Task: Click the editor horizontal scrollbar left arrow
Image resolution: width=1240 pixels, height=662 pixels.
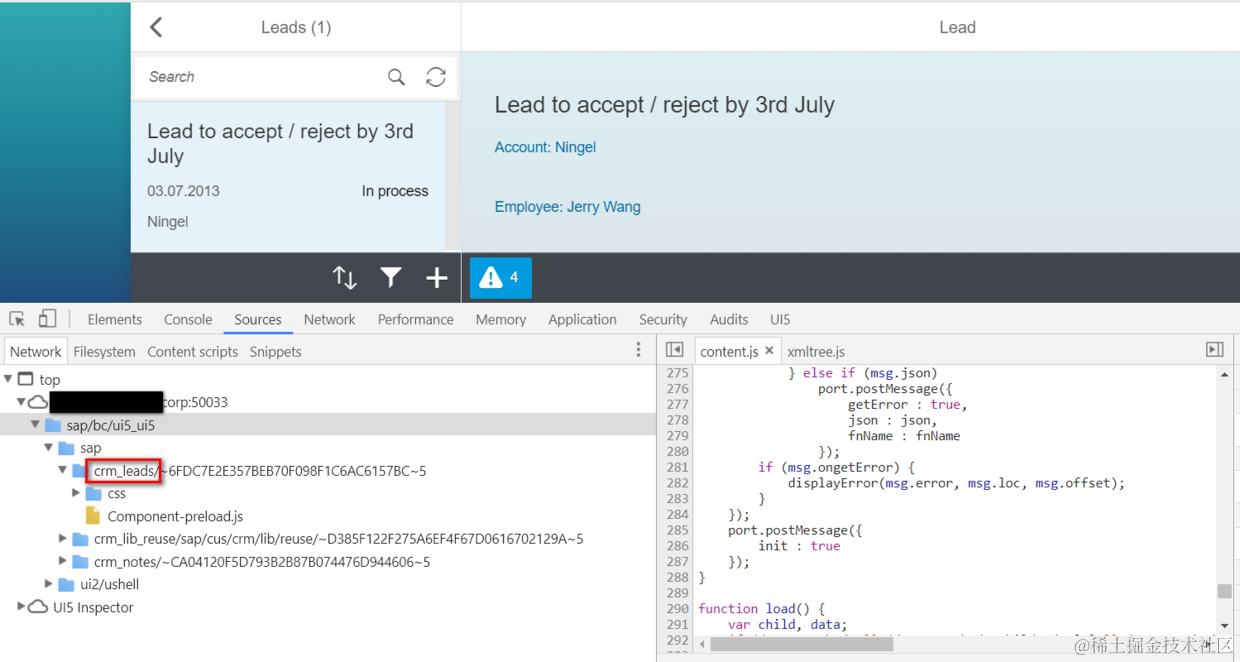Action: pos(702,644)
